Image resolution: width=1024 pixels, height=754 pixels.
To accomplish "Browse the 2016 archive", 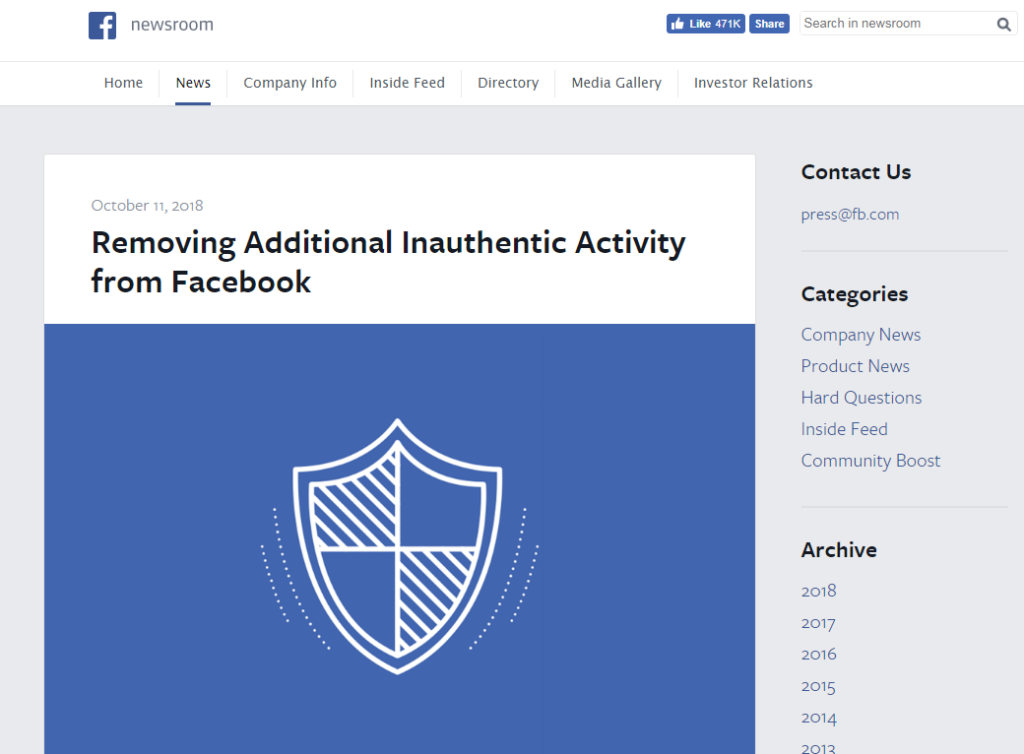I will tap(819, 654).
